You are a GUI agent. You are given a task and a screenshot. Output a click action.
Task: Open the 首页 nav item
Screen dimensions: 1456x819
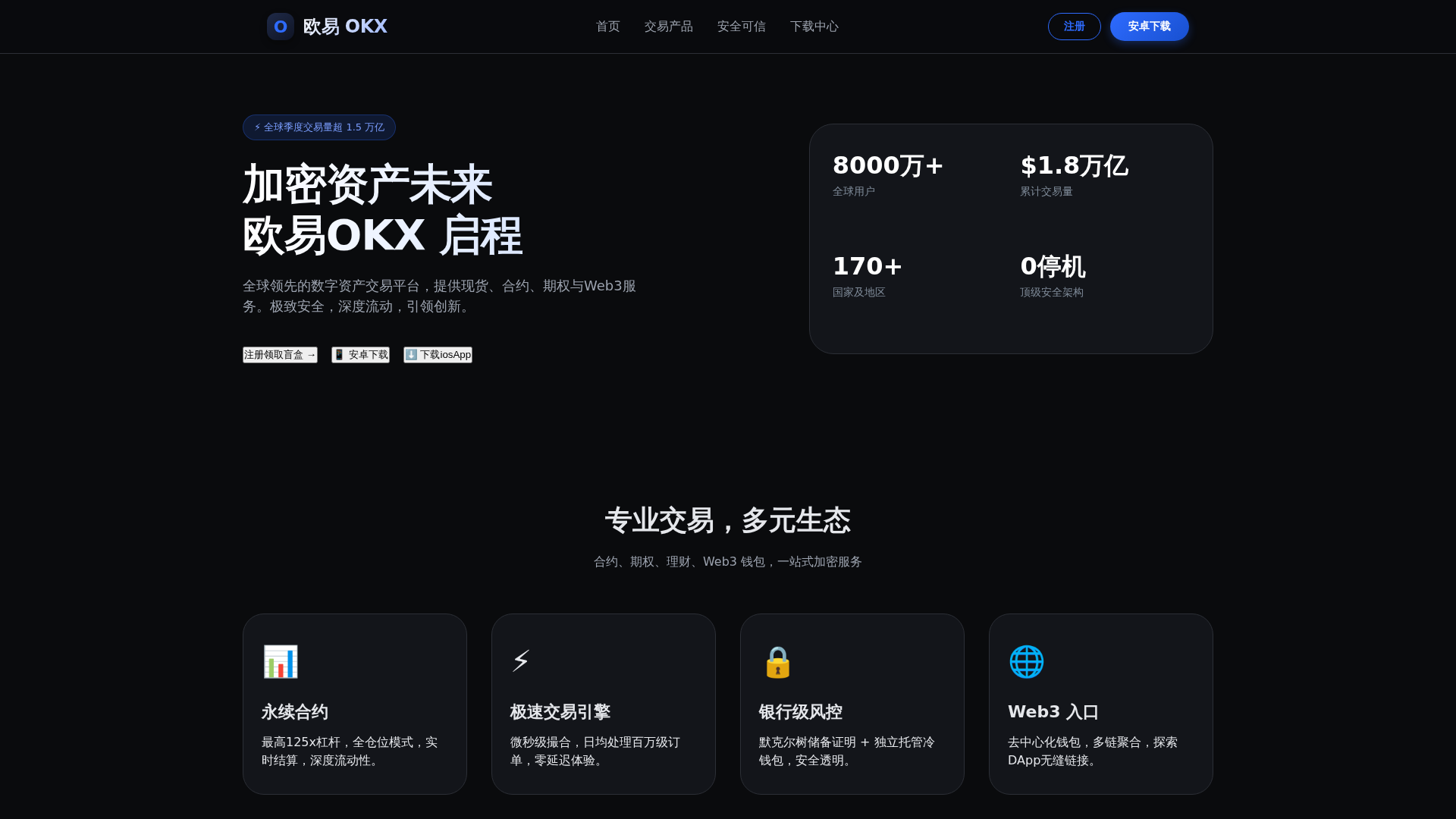608,27
